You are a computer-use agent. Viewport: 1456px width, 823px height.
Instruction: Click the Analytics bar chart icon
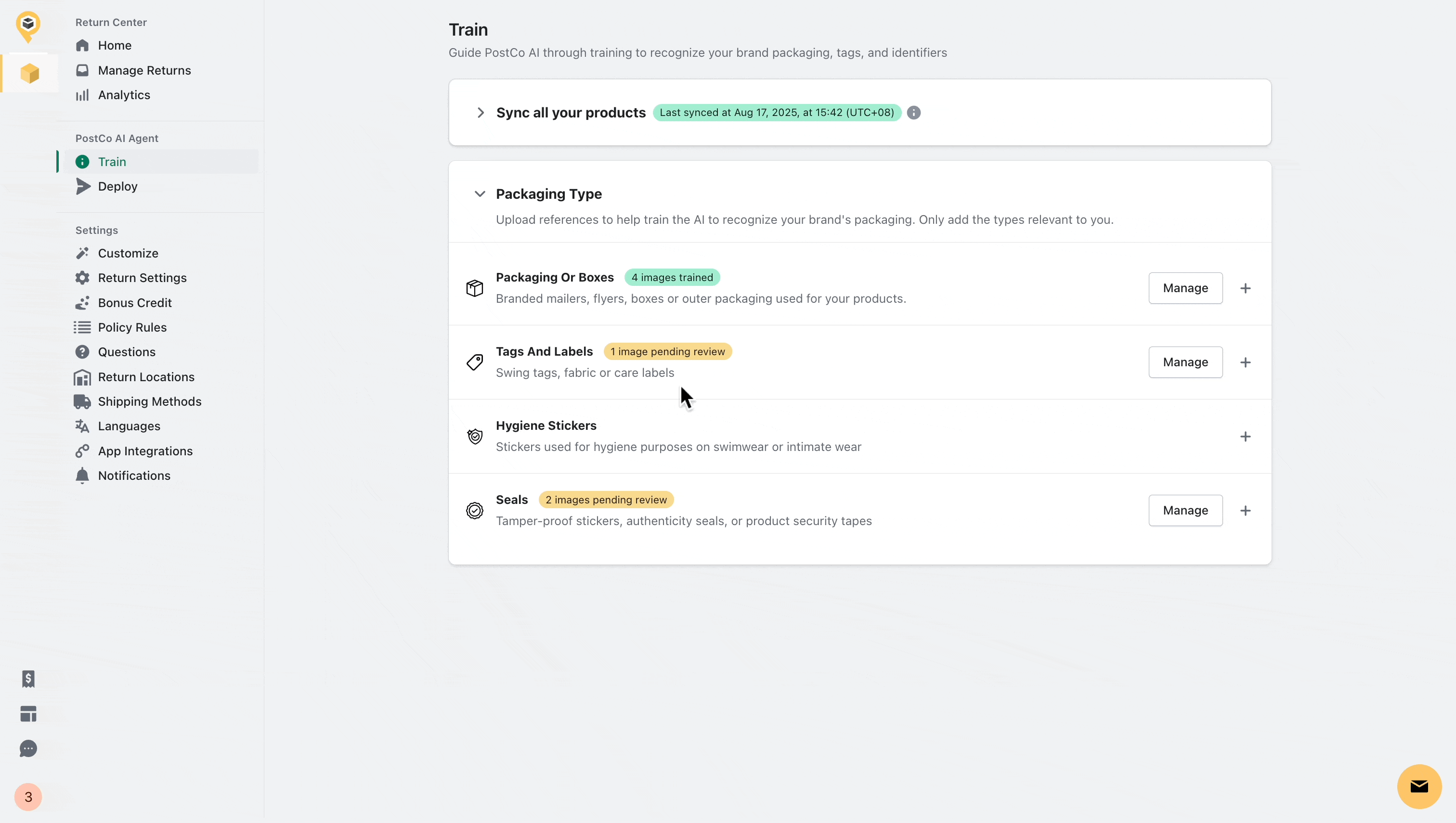click(x=82, y=95)
